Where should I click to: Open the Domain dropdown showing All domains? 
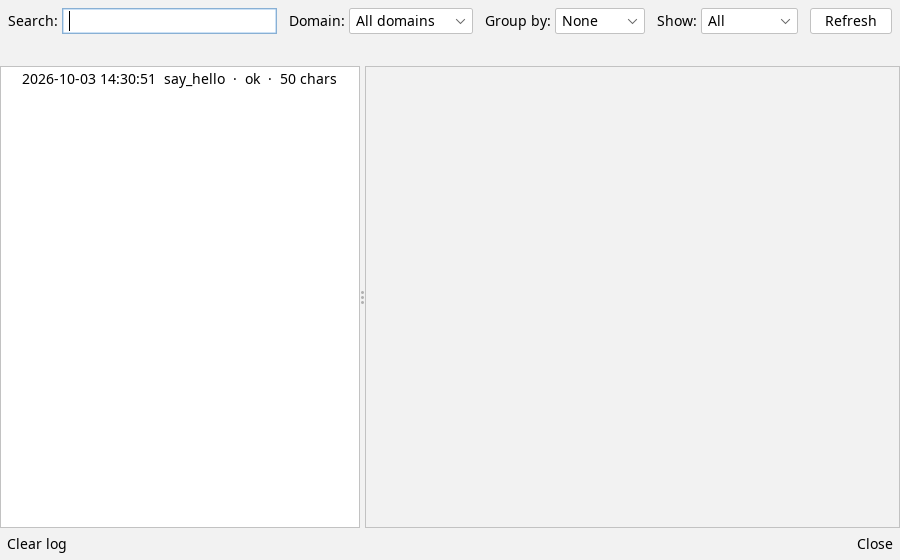pyautogui.click(x=411, y=21)
